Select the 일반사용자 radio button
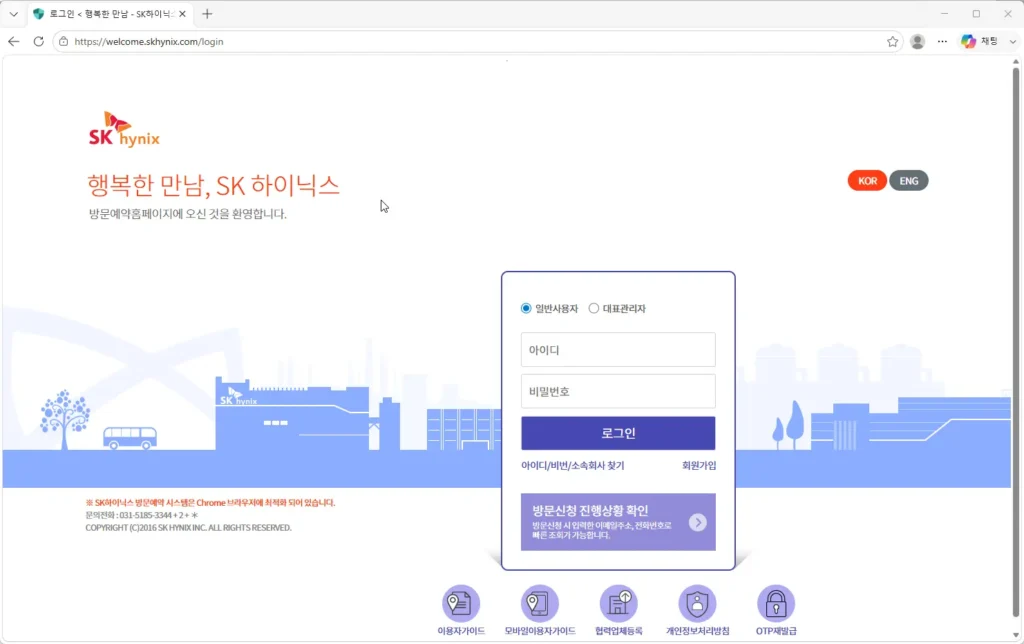Viewport: 1024px width, 644px height. tap(526, 308)
